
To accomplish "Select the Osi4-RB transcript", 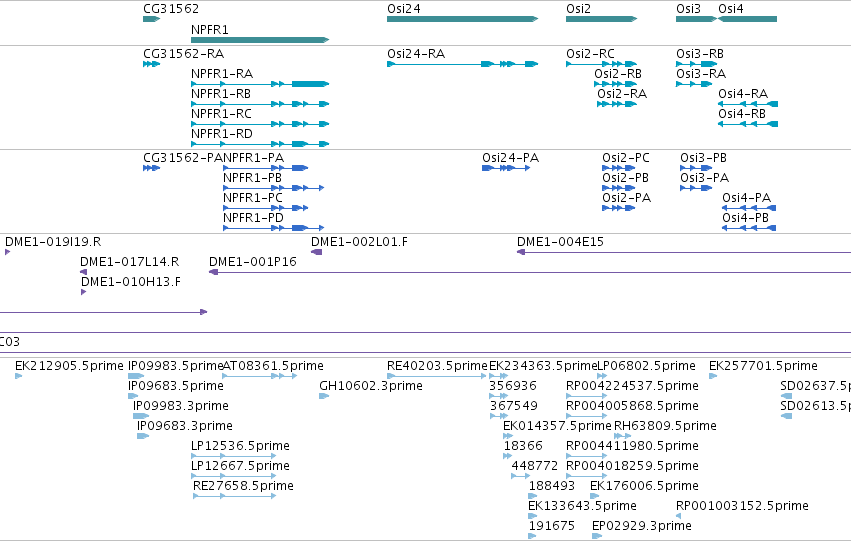I will pyautogui.click(x=748, y=124).
